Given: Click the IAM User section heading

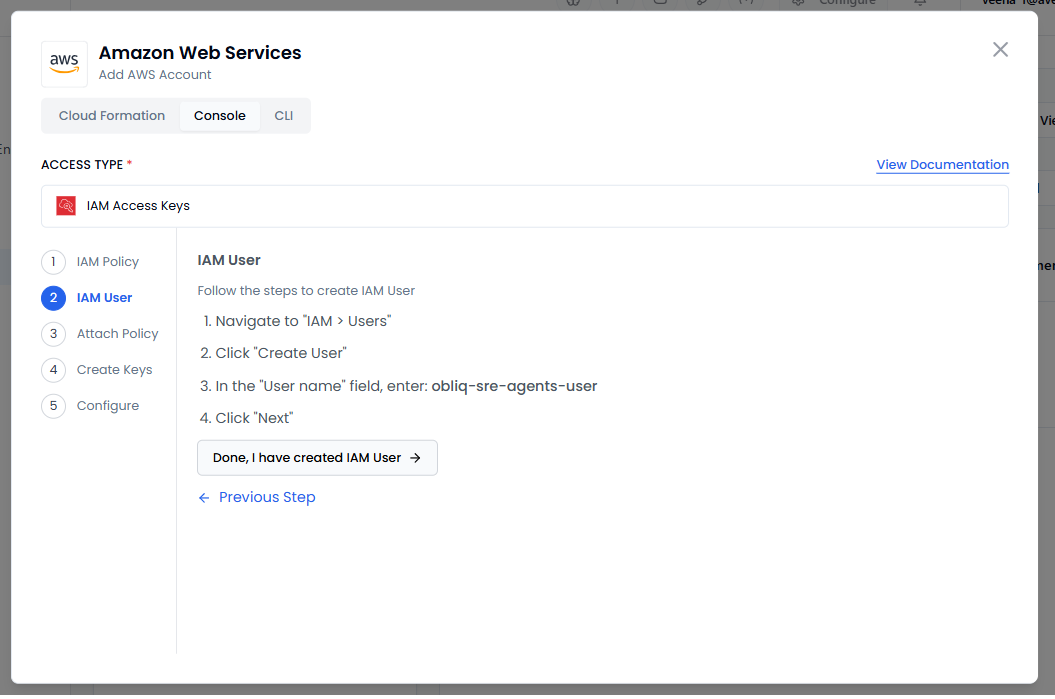Looking at the screenshot, I should pyautogui.click(x=229, y=260).
